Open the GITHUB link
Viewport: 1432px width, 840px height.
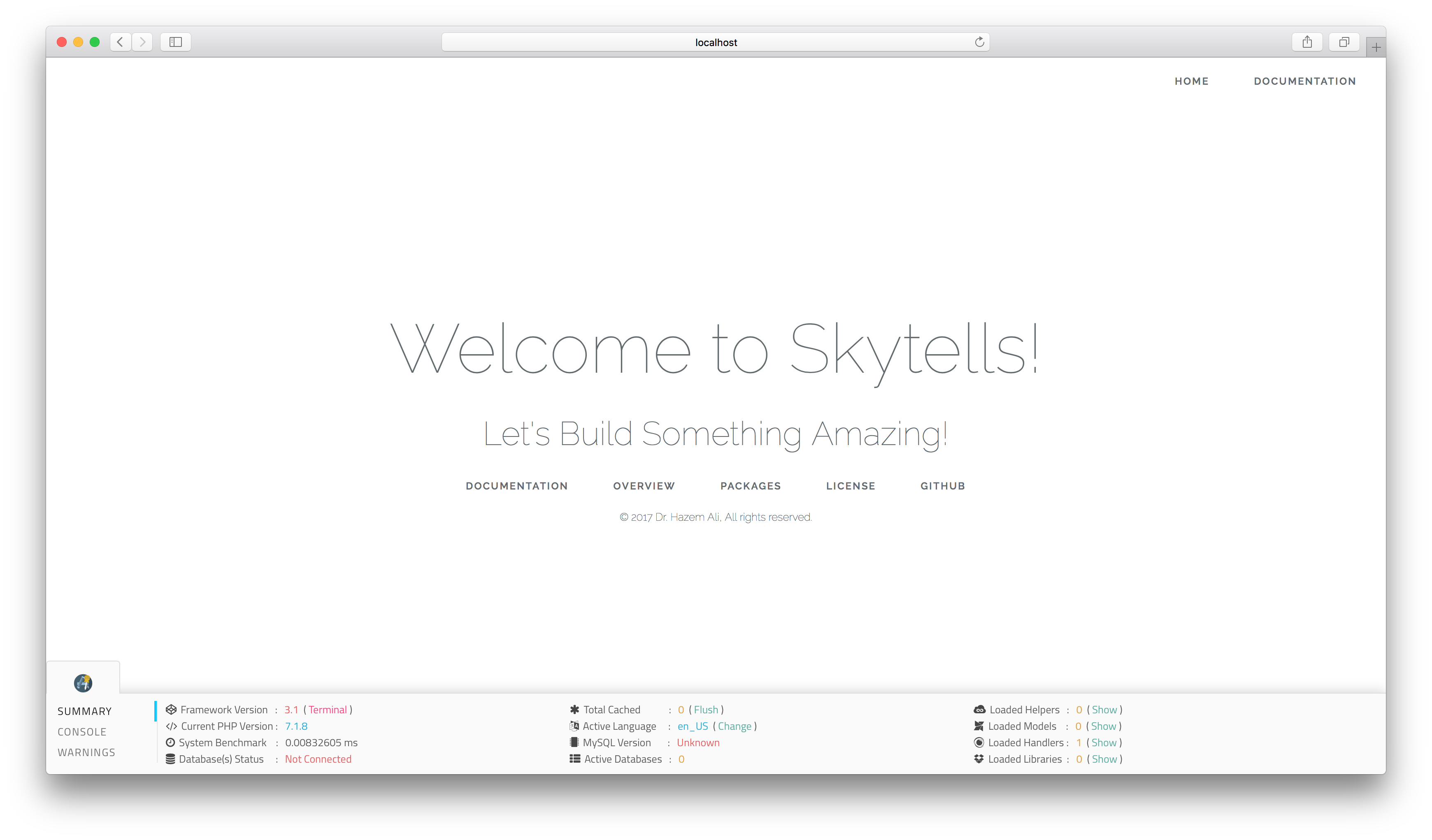tap(943, 486)
